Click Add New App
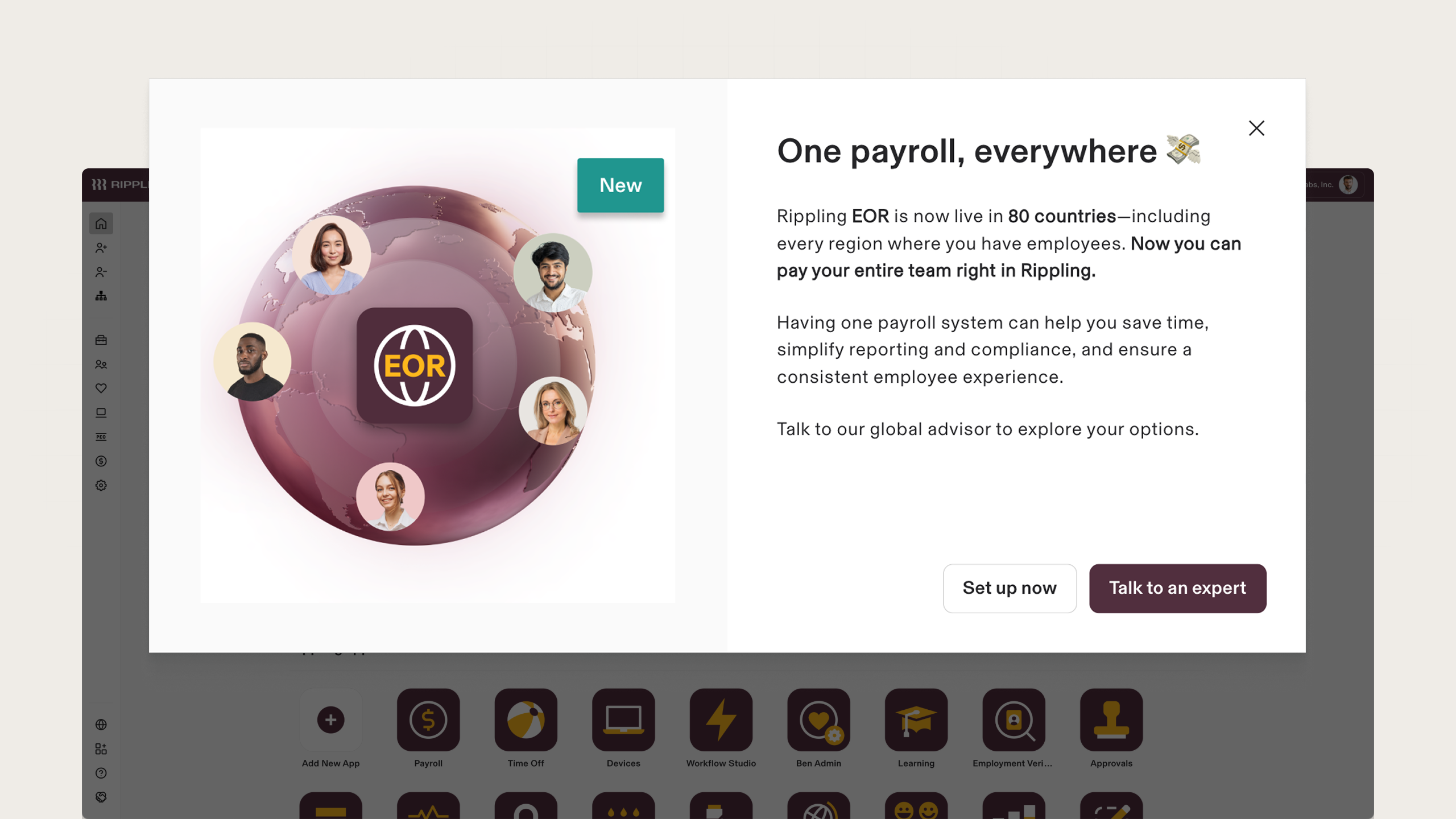This screenshot has height=819, width=1456. click(x=330, y=719)
